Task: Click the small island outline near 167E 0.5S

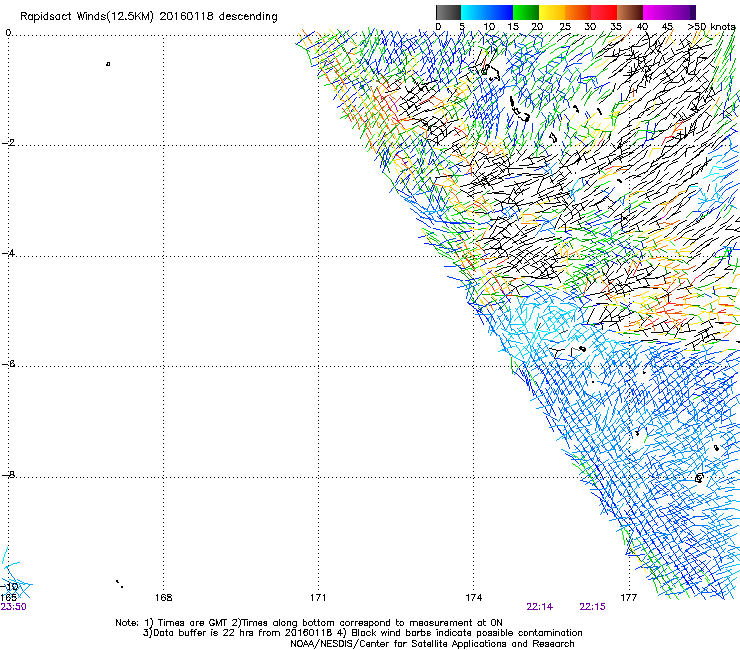Action: 108,64
